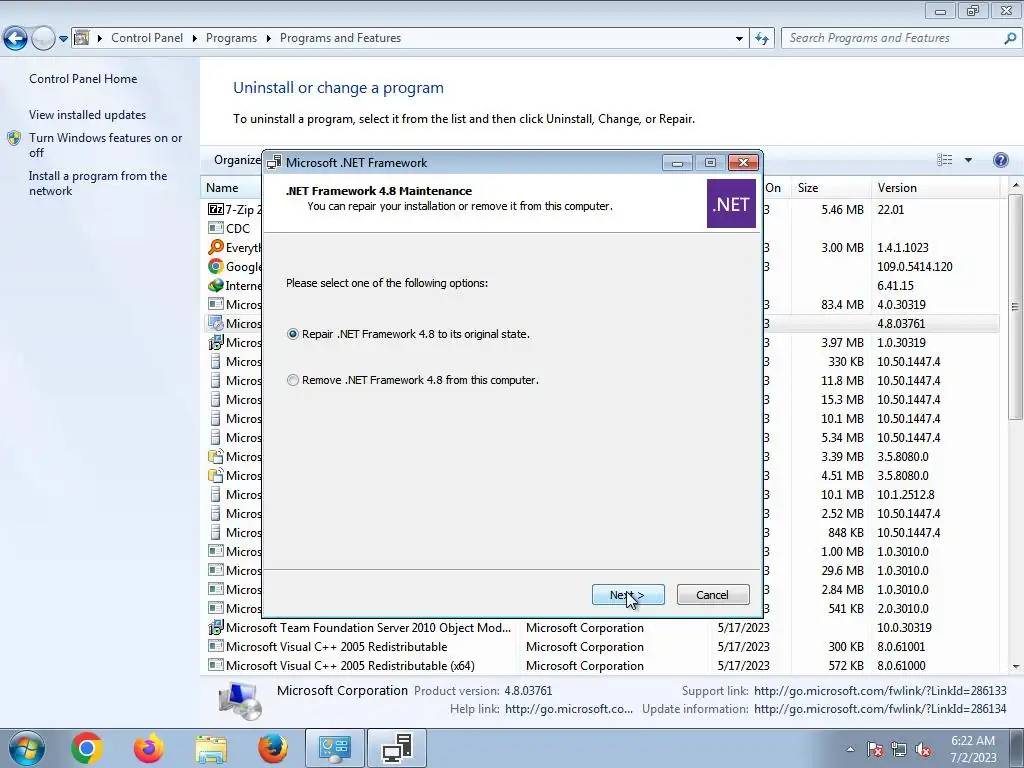The image size is (1024, 768).
Task: Click the folder icon in the address bar
Action: click(82, 39)
